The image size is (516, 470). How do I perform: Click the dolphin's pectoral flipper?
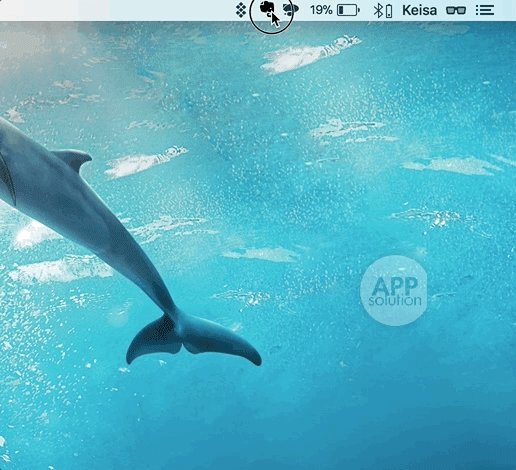[x=7, y=180]
